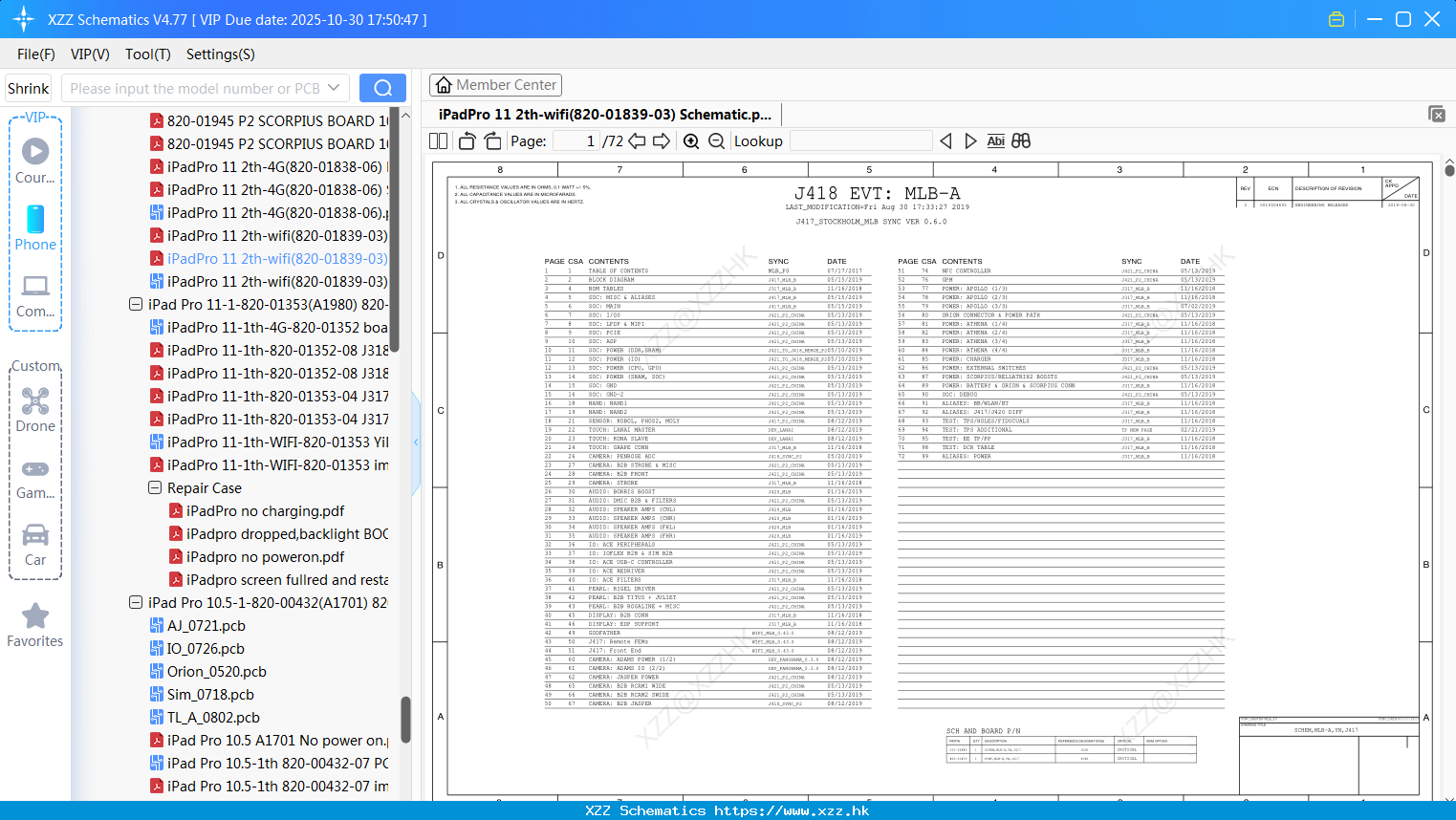Image resolution: width=1456 pixels, height=820 pixels.
Task: Select the Phone category icon
Action: [35, 227]
